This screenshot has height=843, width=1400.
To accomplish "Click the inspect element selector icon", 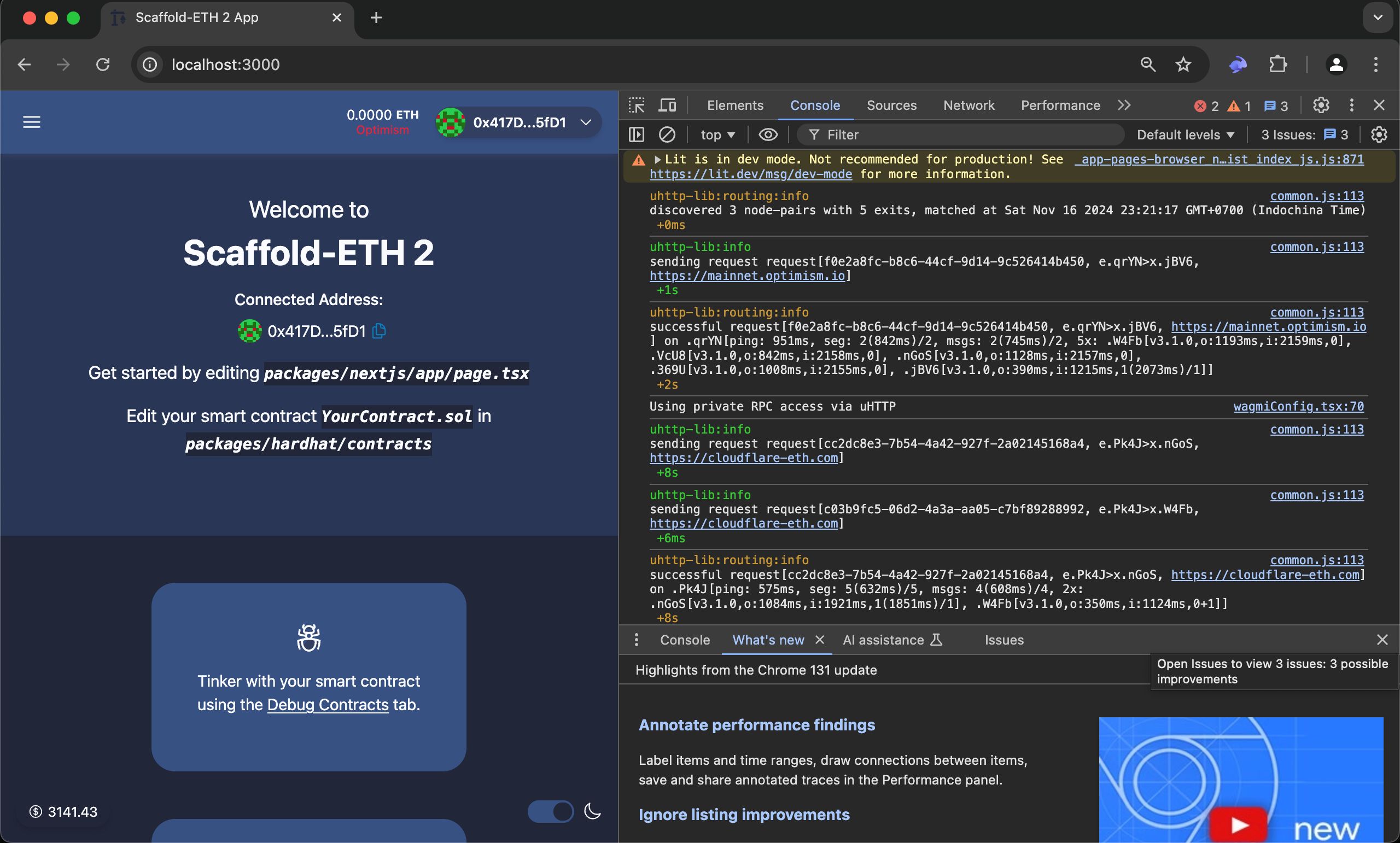I will point(637,105).
